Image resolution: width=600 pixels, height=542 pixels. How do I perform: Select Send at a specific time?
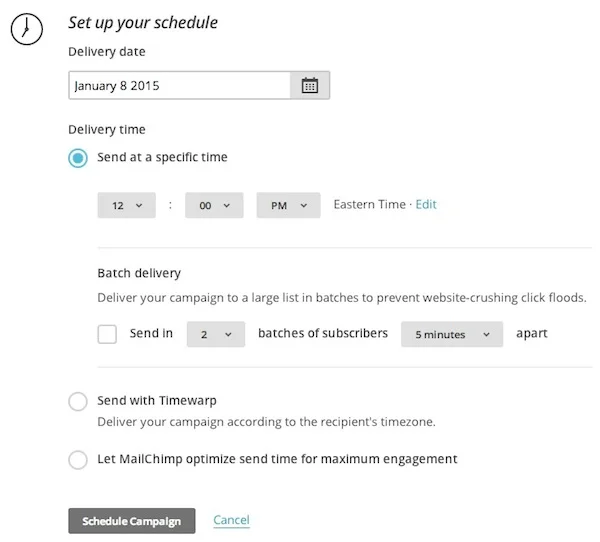point(78,158)
